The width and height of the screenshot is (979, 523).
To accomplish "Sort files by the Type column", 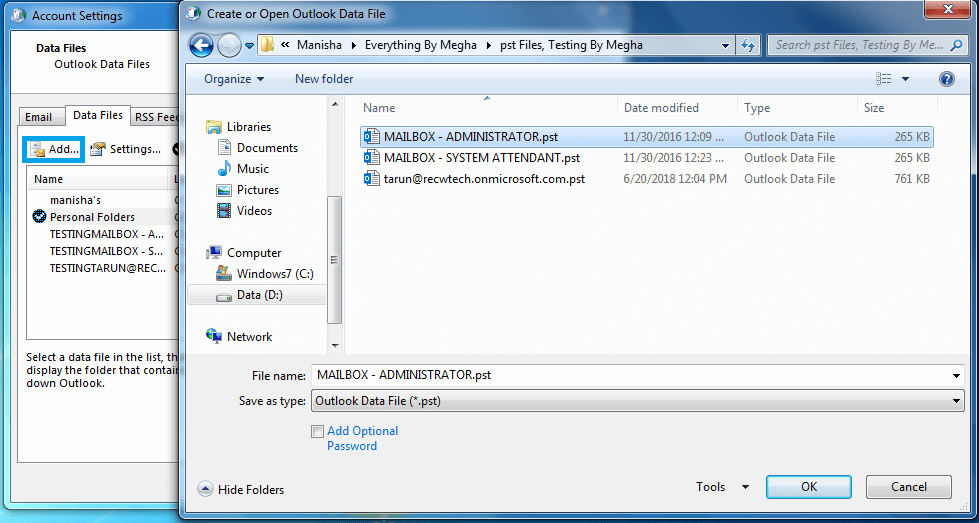I will tap(797, 107).
